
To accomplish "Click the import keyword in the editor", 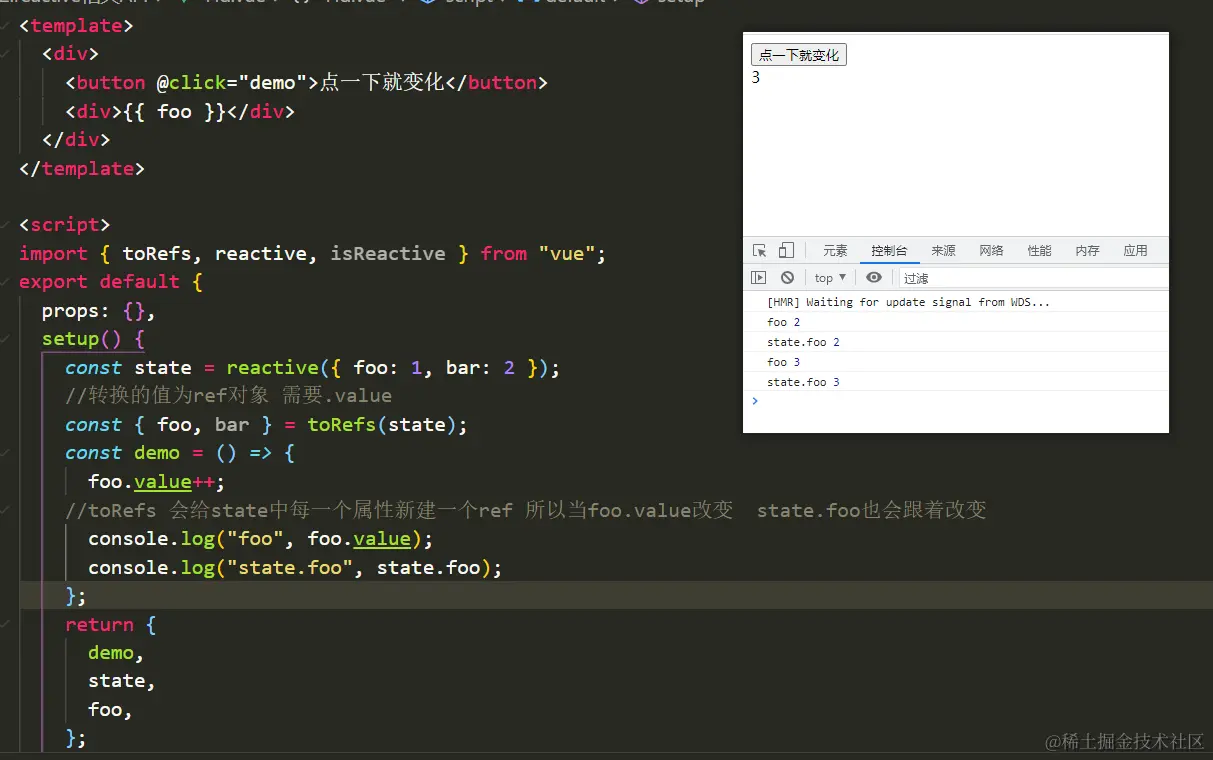I will point(53,254).
